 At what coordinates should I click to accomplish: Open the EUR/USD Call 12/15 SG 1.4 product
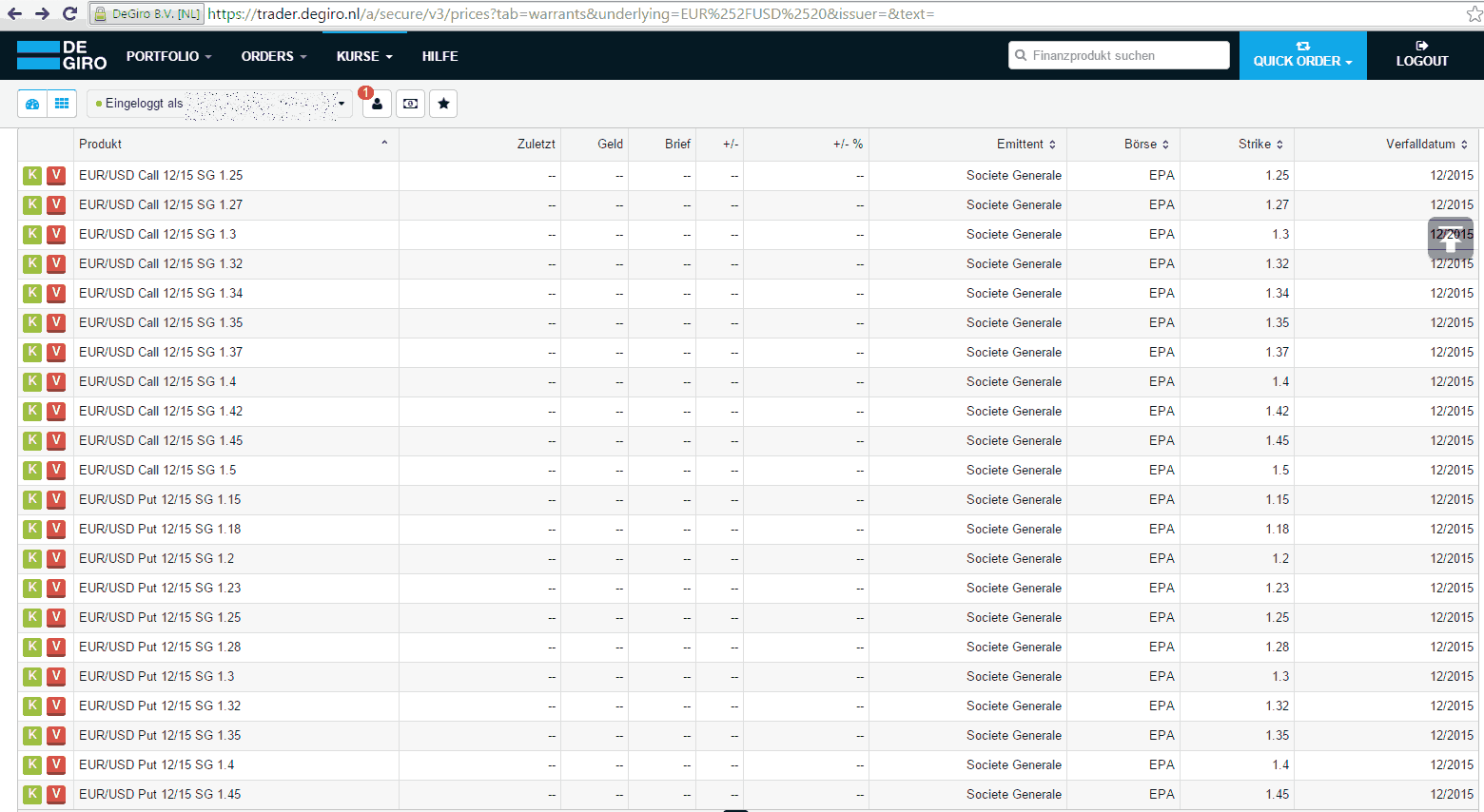[158, 381]
